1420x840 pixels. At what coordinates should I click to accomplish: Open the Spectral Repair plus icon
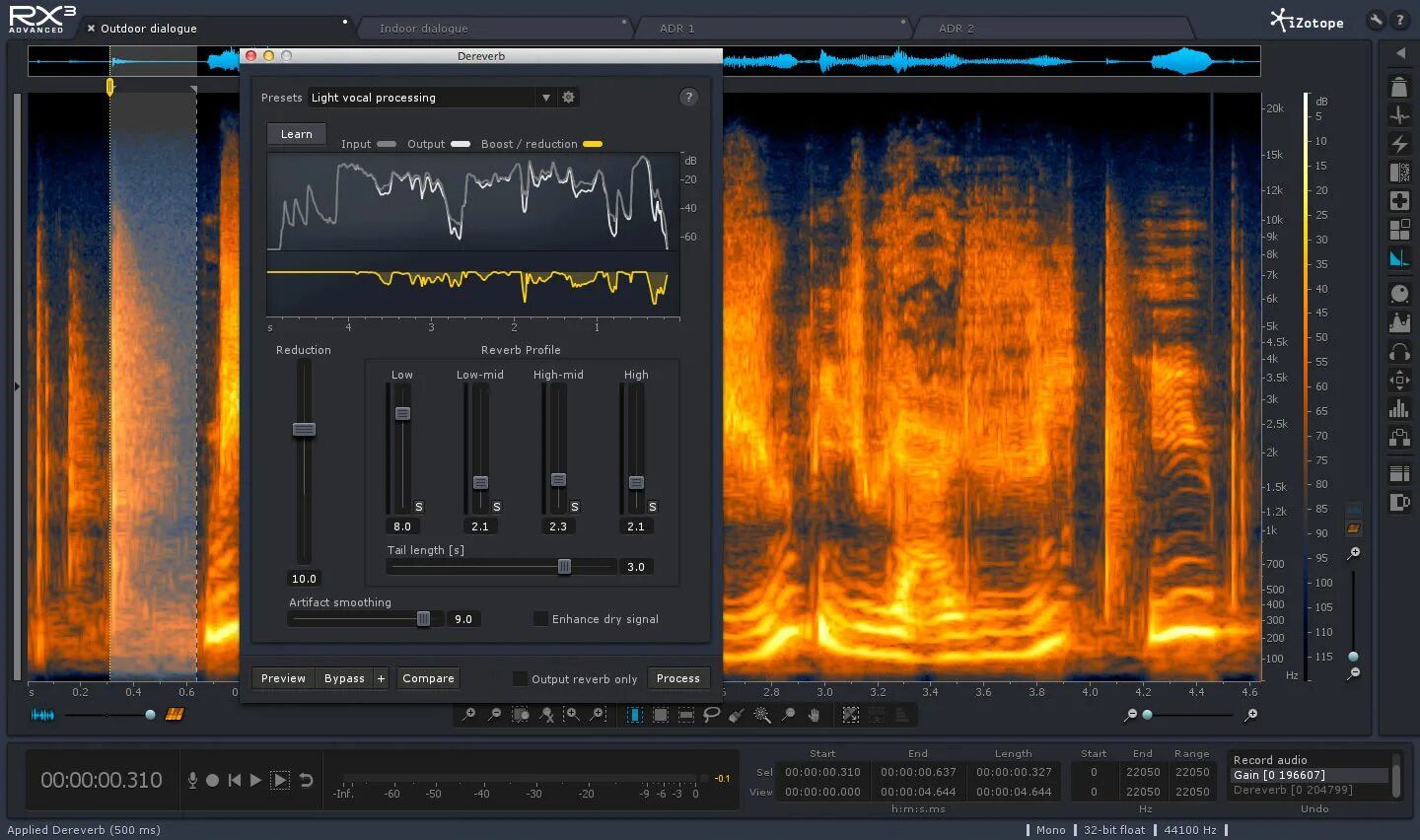[x=1399, y=201]
